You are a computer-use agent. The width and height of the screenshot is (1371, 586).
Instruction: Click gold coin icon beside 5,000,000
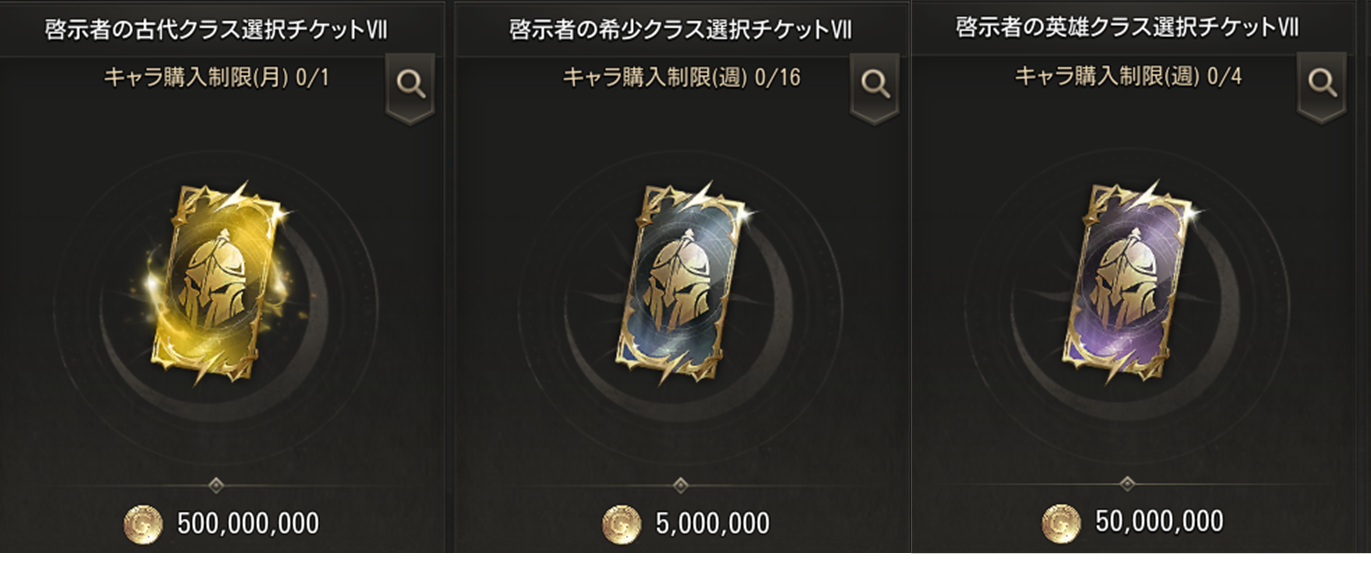pyautogui.click(x=622, y=524)
